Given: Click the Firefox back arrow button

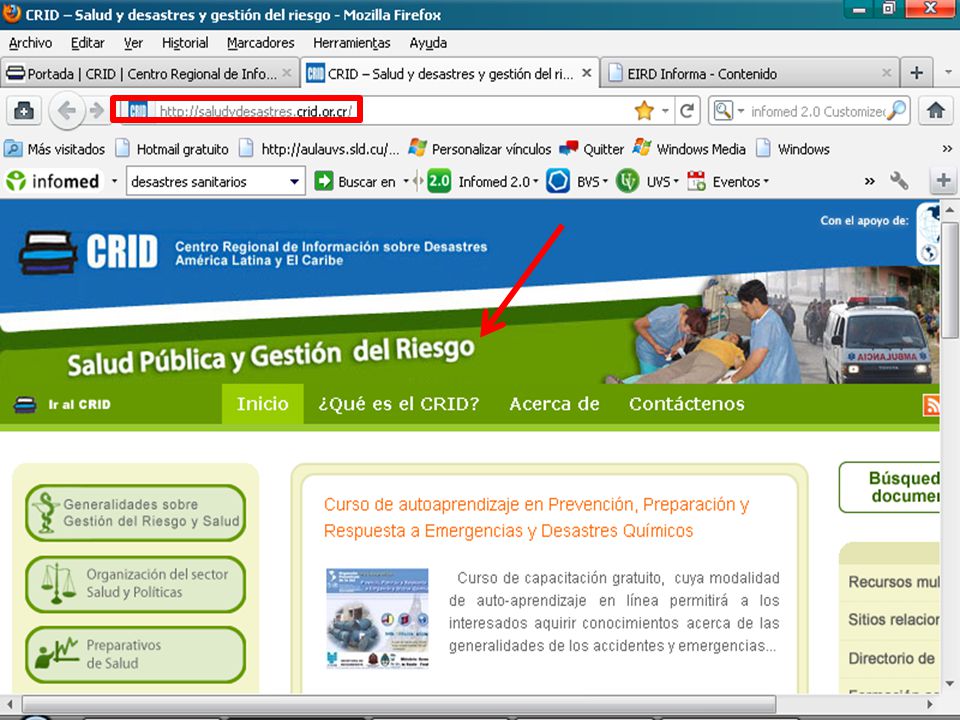Looking at the screenshot, I should (x=67, y=111).
